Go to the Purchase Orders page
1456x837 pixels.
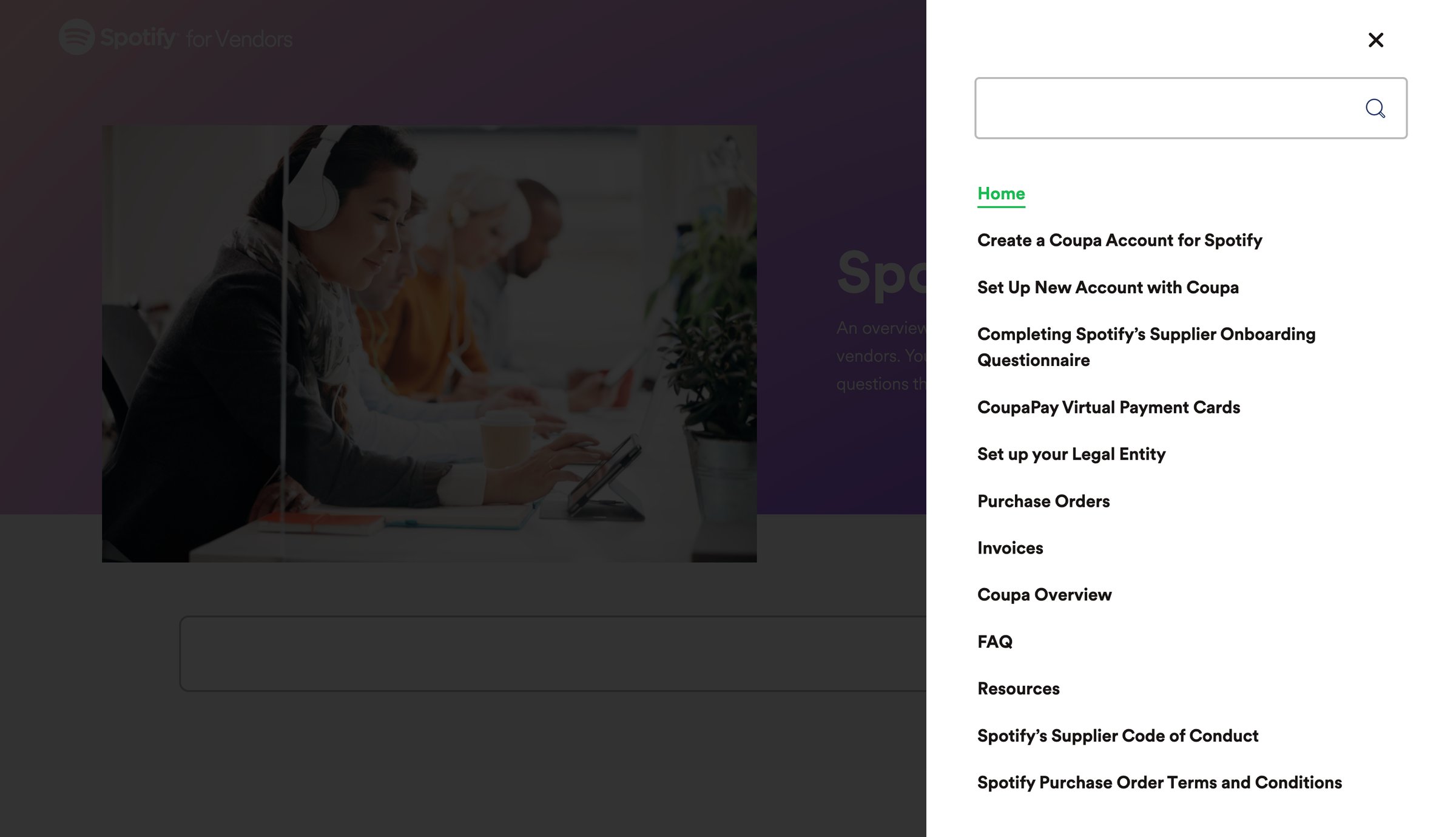(1043, 501)
